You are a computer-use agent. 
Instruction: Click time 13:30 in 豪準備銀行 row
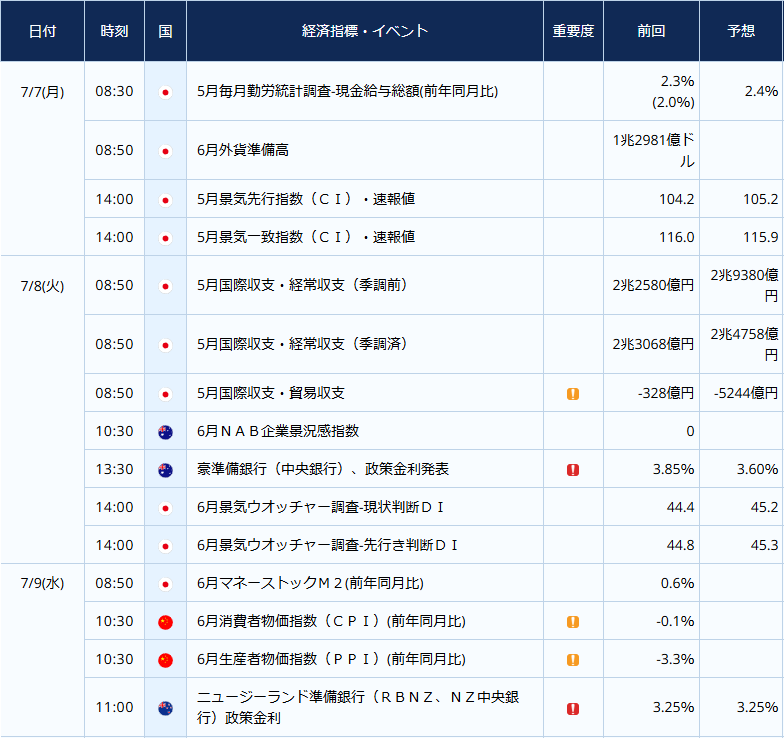coord(114,469)
